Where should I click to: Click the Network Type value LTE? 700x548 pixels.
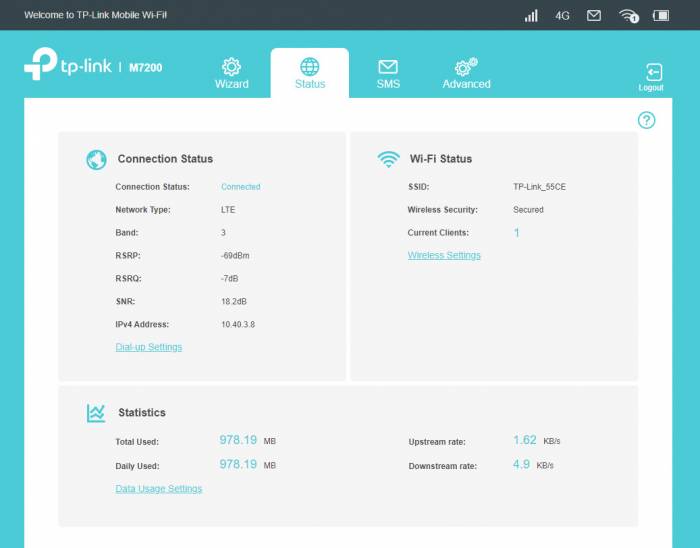(x=228, y=210)
